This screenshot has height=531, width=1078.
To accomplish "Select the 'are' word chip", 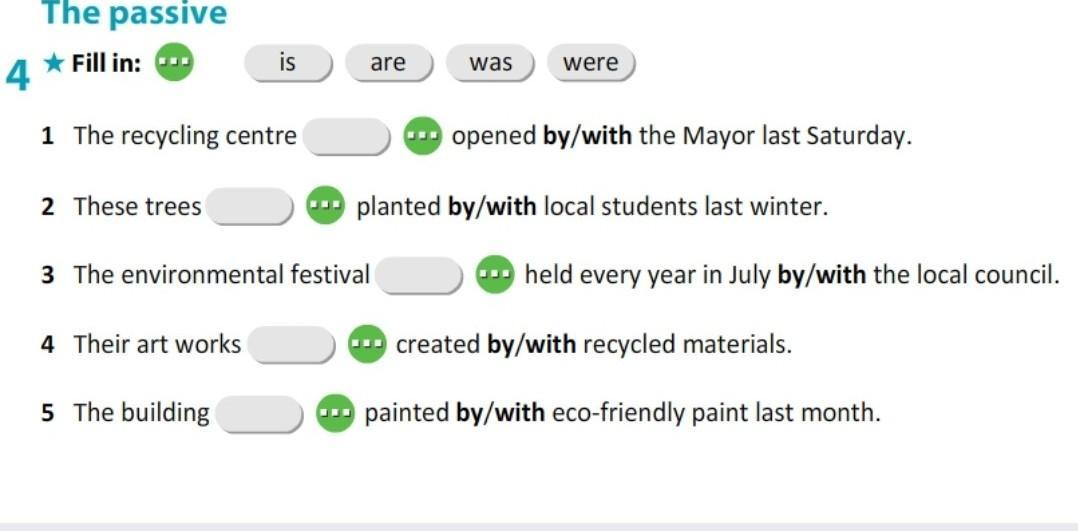I will (x=389, y=63).
